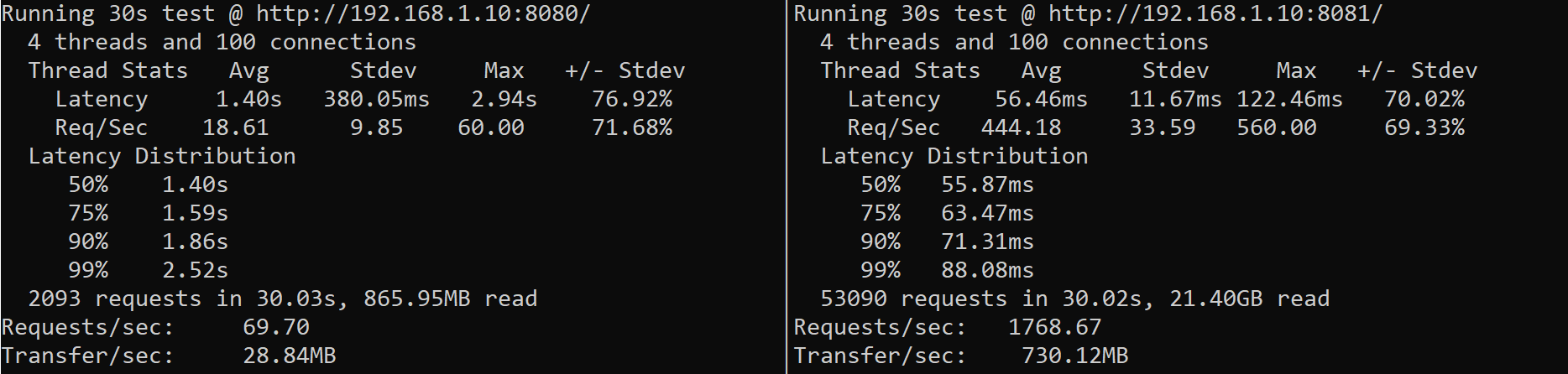Screen dimensions: 1568x374
Task: Click the 730.12MB Transfer/sec value
Action: (1074, 356)
